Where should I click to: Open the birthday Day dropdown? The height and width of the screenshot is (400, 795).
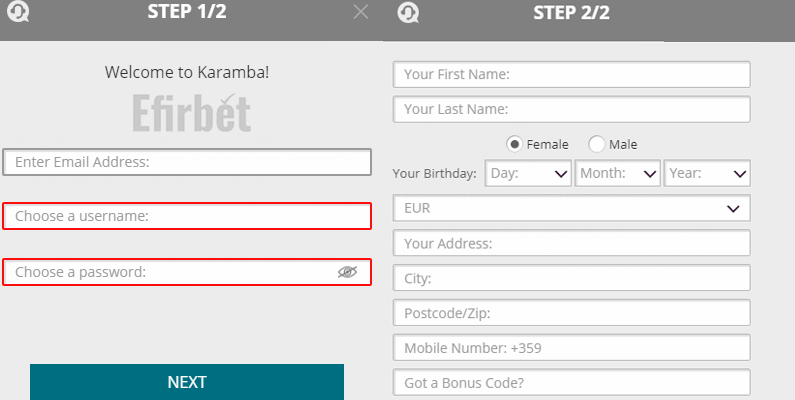528,173
